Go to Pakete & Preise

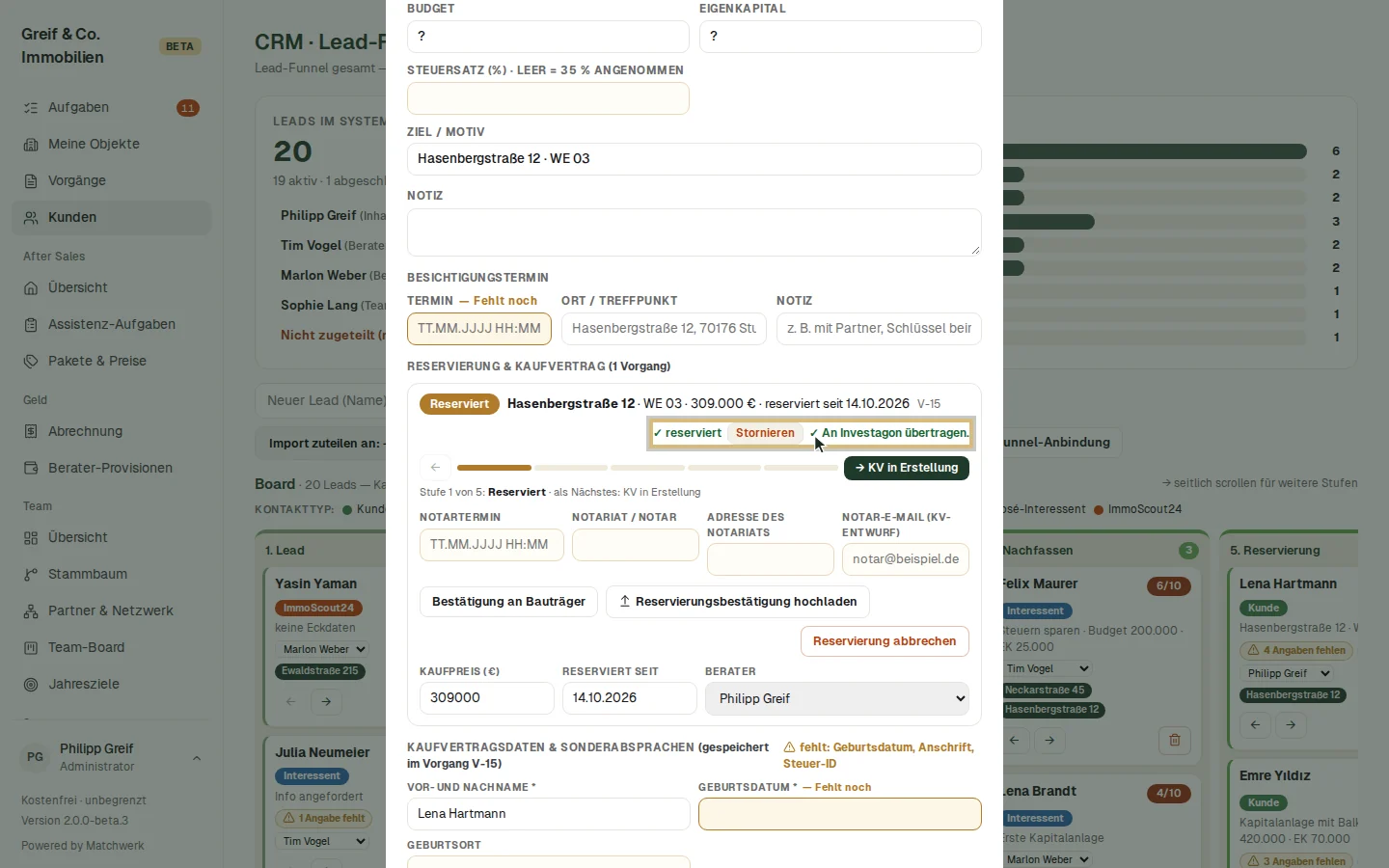point(111,362)
